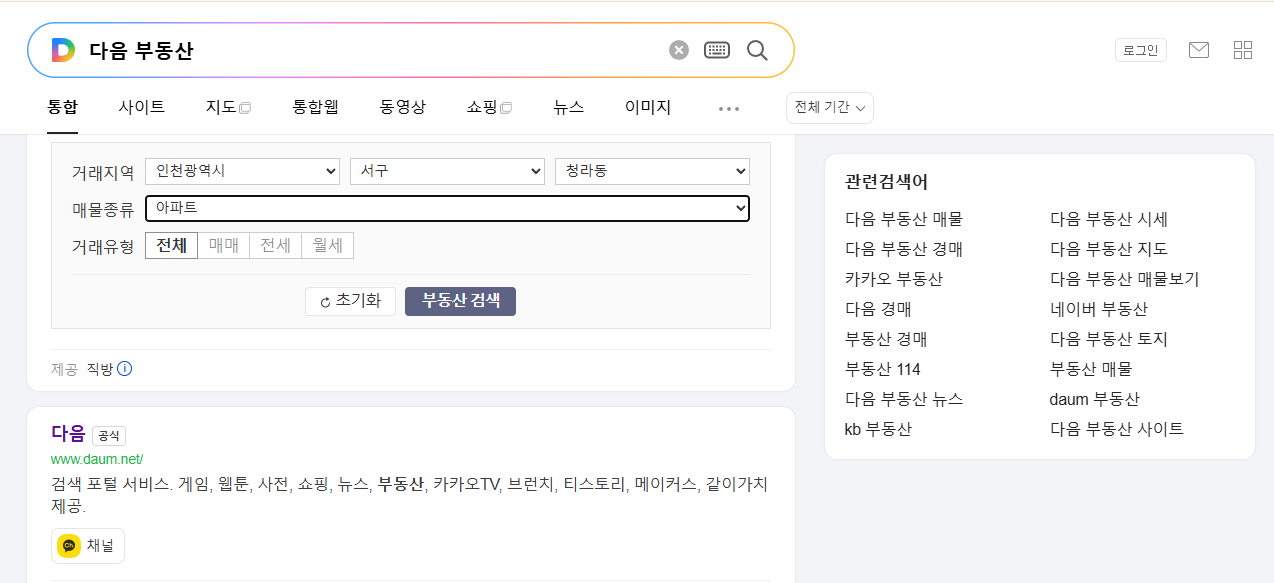Switch to the 동영상 tab
Screen dimensions: 1274x583
pyautogui.click(x=403, y=107)
